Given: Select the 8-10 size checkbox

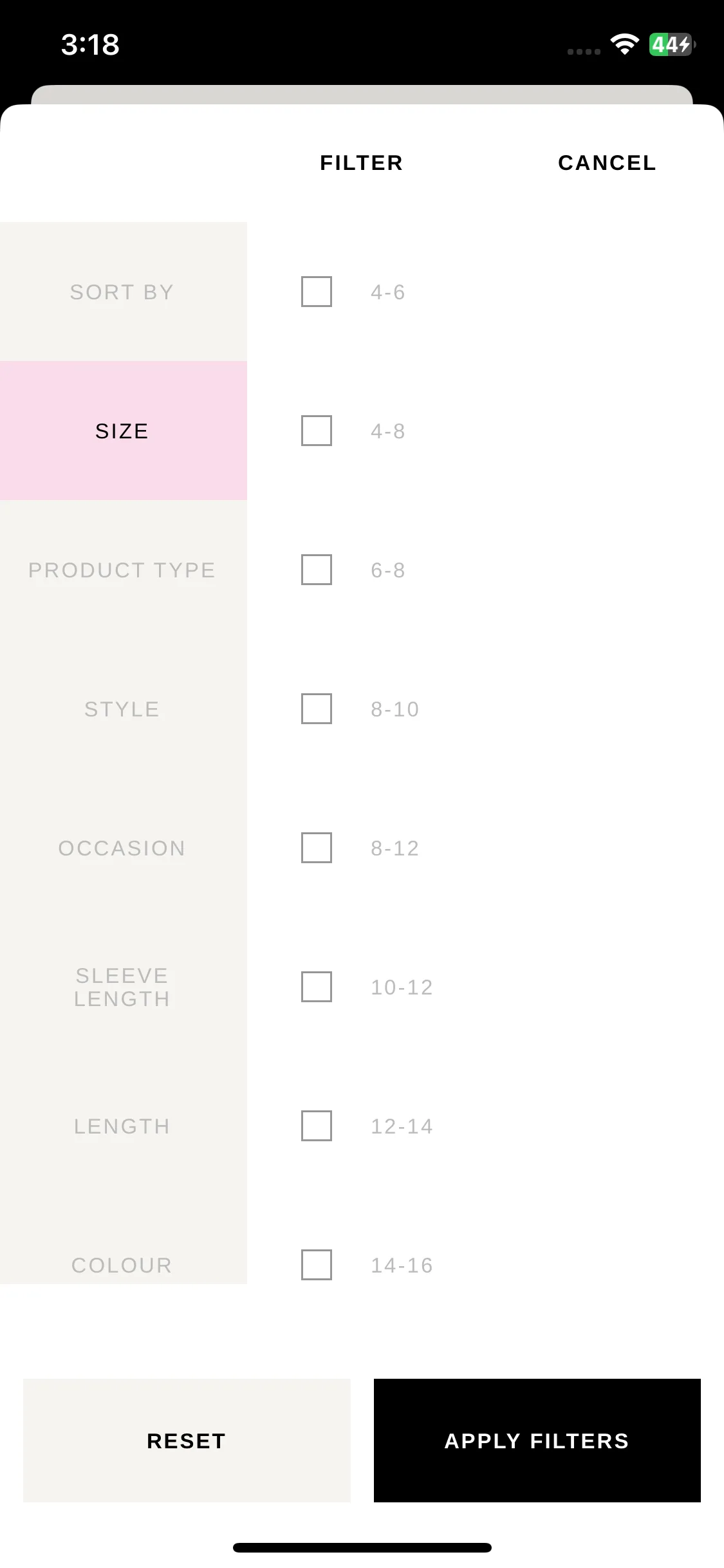Looking at the screenshot, I should click(317, 709).
